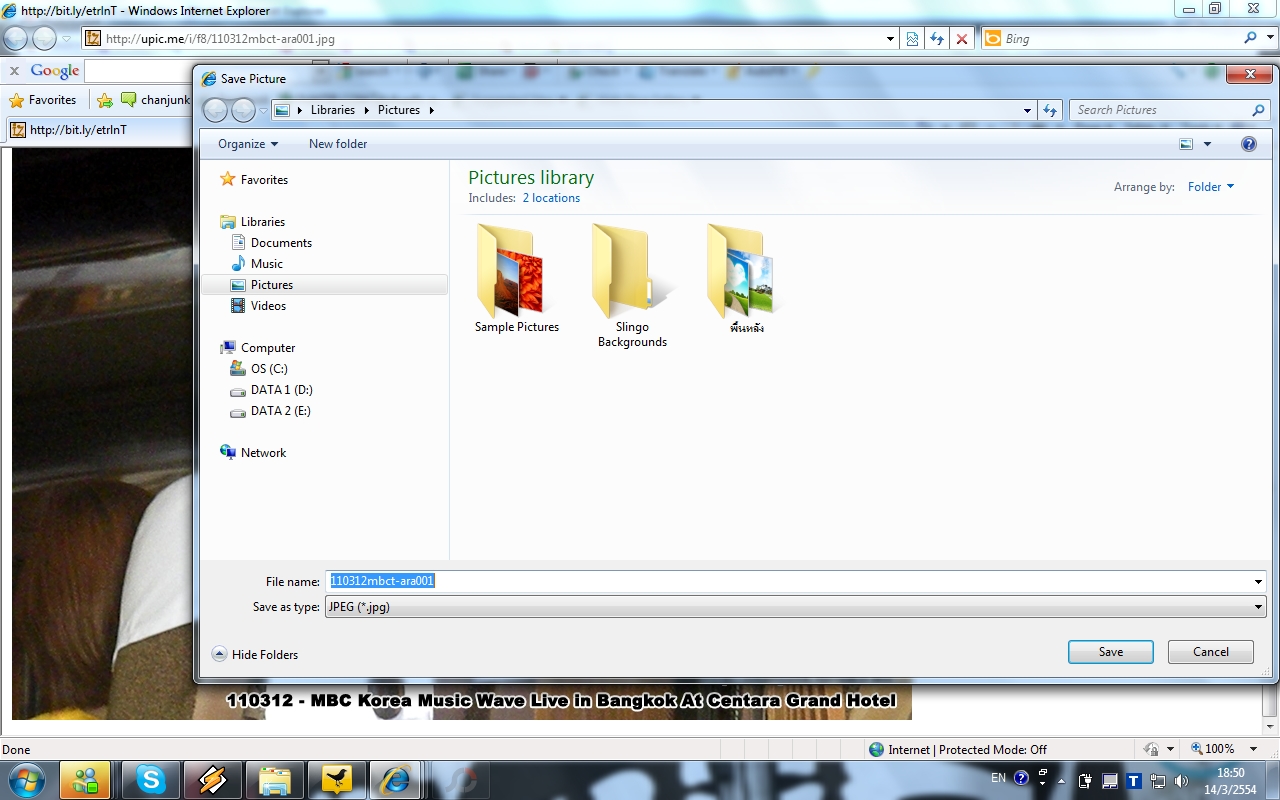1280x800 pixels.
Task: Click refresh icon beside dialog address bar
Action: point(1050,110)
